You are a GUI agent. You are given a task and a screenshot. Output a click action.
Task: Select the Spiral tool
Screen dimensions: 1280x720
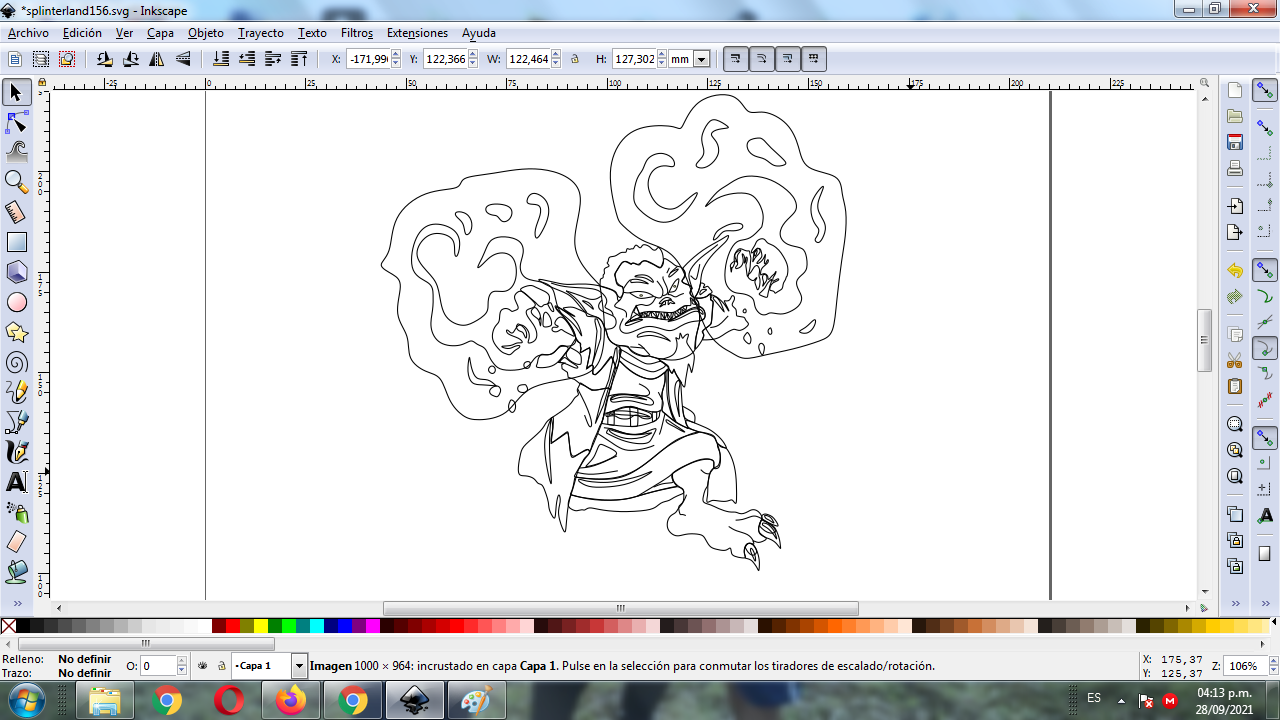16,362
